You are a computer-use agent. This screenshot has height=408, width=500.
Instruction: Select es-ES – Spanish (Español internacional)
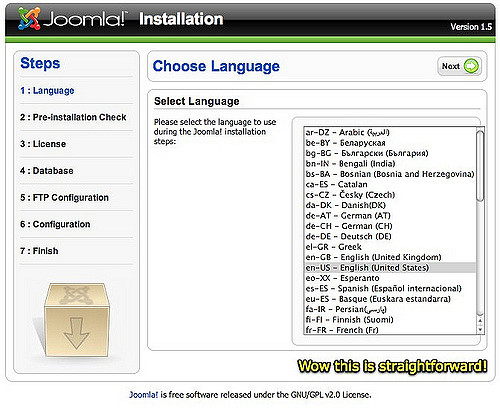pyautogui.click(x=390, y=288)
